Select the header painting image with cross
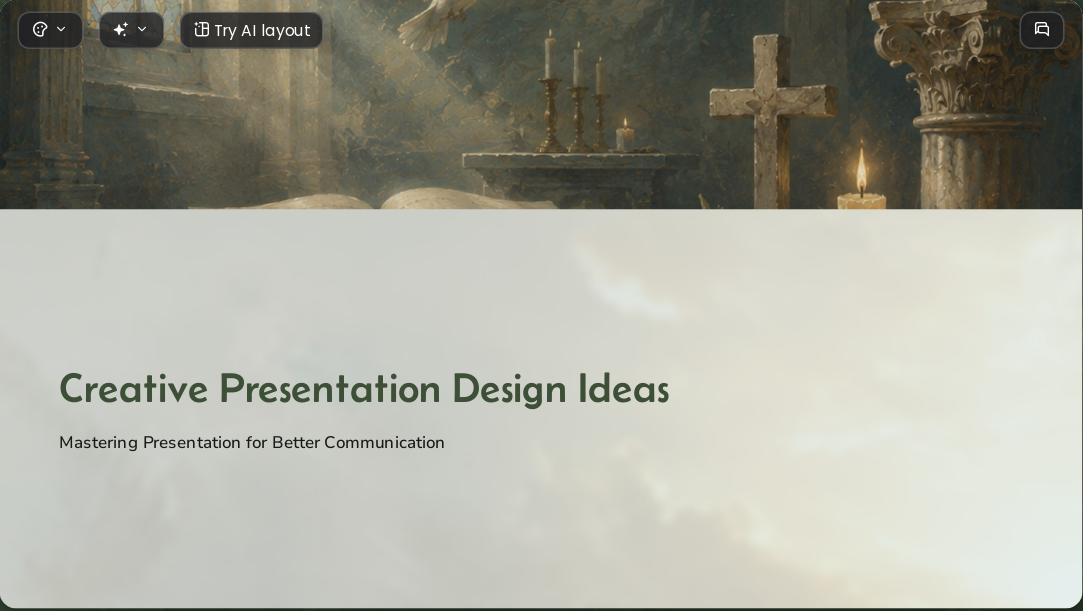The height and width of the screenshot is (611, 1083). point(542,104)
